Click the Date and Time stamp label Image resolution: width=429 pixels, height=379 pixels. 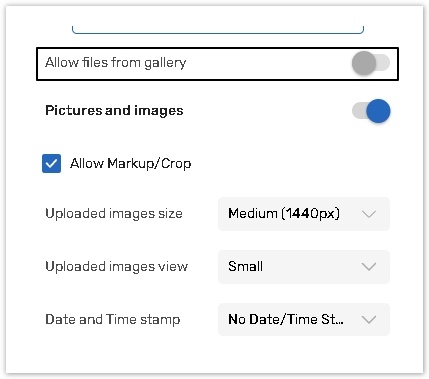tap(113, 320)
